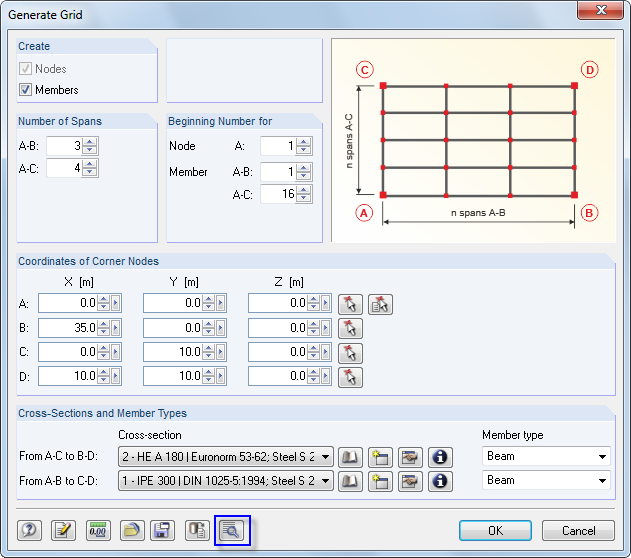Click 'Cross-Sections and Member Types' heading

(x=103, y=413)
